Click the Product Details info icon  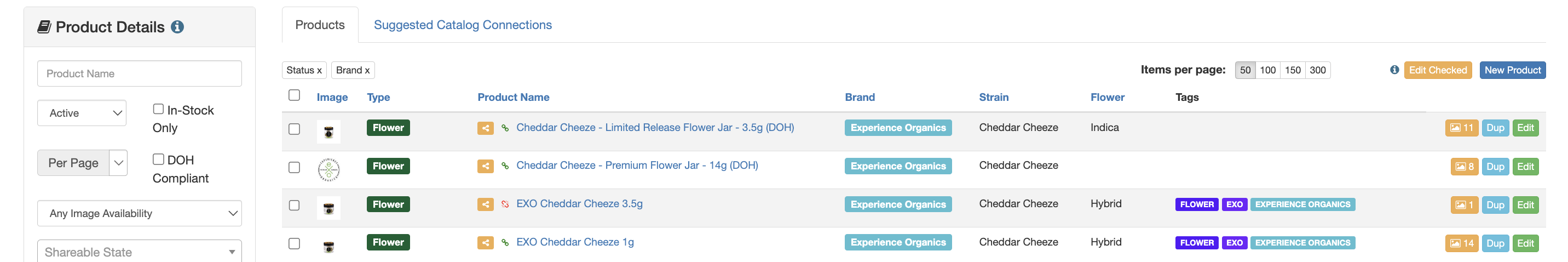tap(177, 27)
